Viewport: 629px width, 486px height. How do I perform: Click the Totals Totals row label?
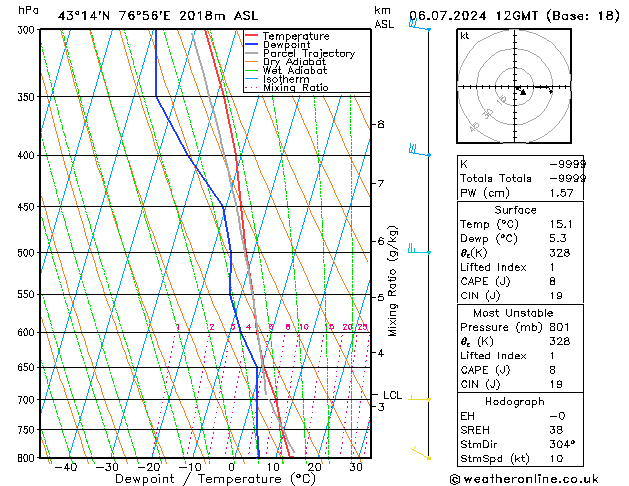(x=495, y=178)
